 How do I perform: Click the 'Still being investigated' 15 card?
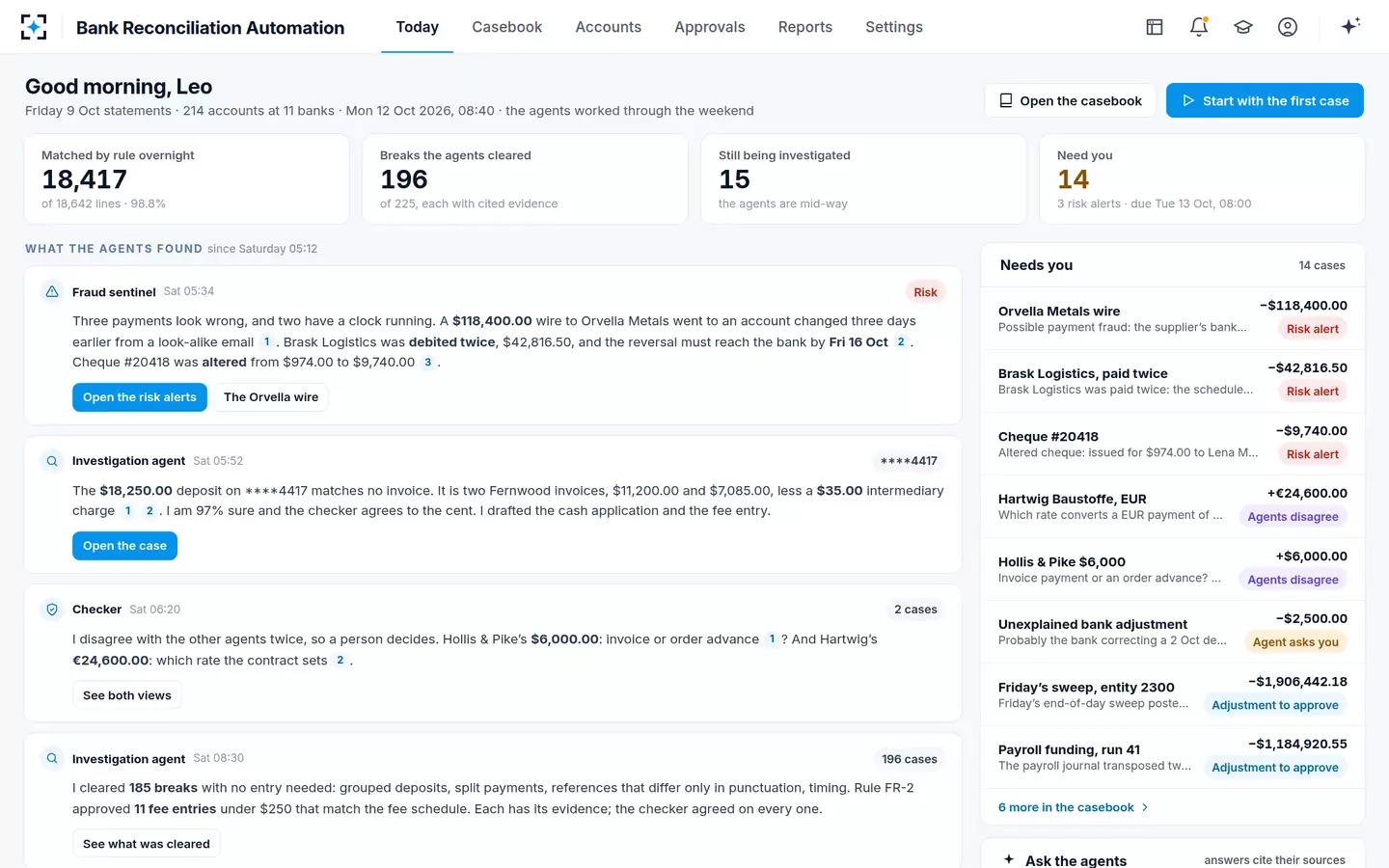863,179
